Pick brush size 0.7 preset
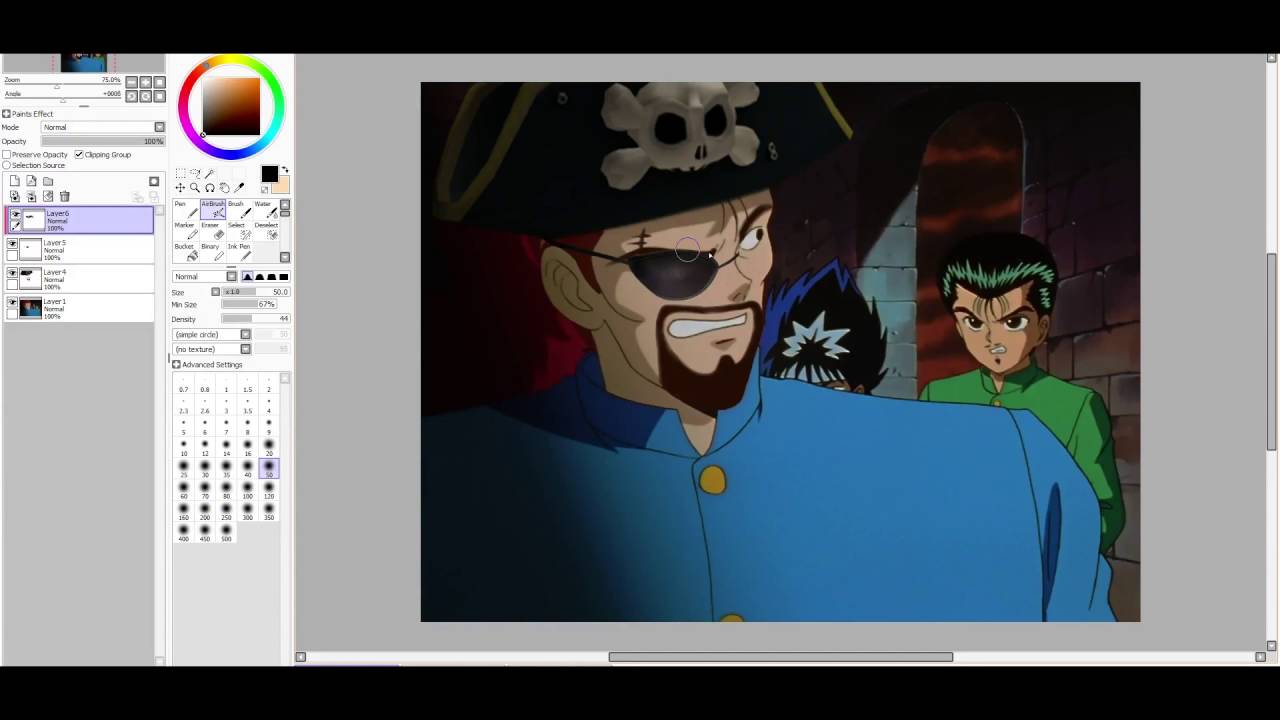Screen dimensions: 1280x720 [183, 386]
